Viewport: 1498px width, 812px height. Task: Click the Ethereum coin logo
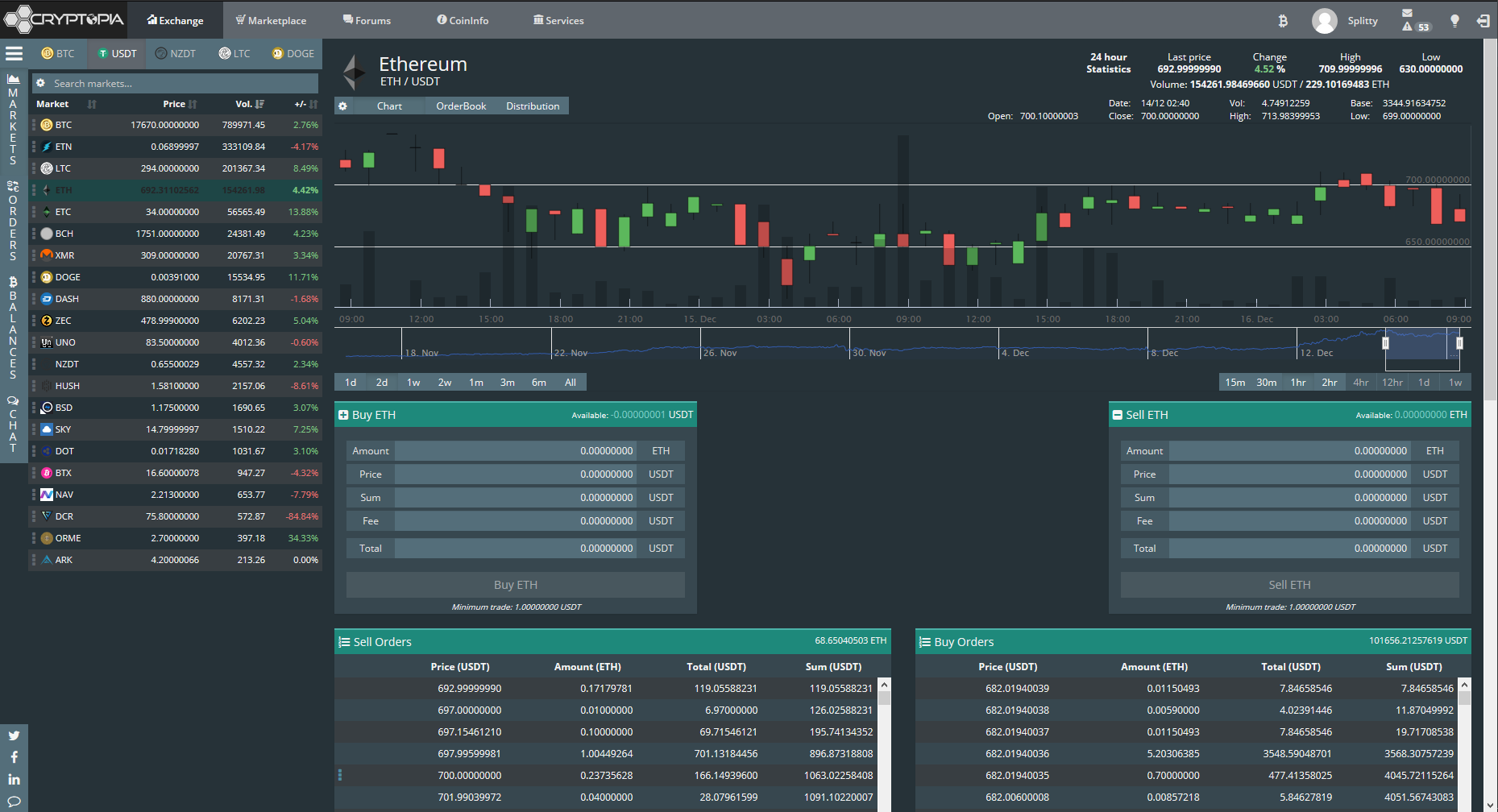click(x=355, y=72)
